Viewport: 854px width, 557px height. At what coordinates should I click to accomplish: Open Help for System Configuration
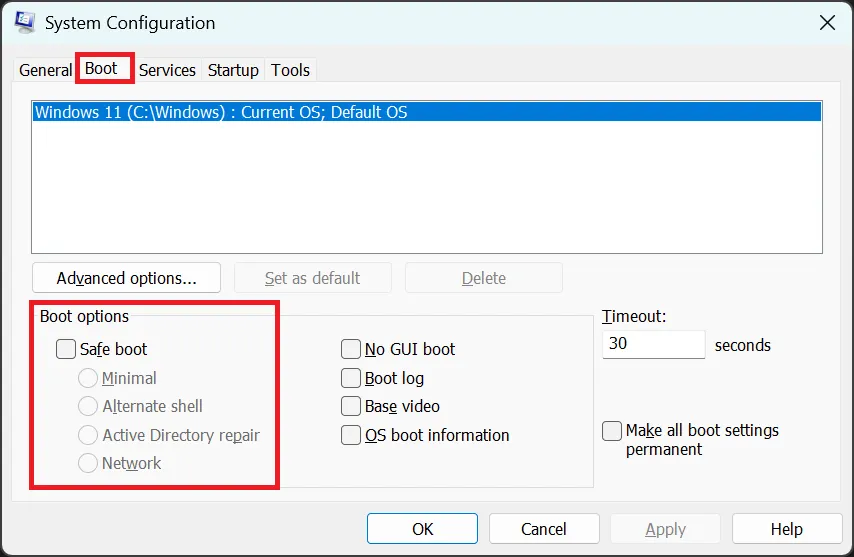tap(787, 529)
